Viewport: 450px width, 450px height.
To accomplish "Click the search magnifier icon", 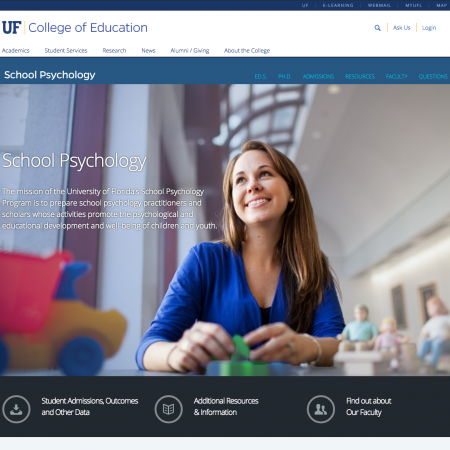I will 377,28.
